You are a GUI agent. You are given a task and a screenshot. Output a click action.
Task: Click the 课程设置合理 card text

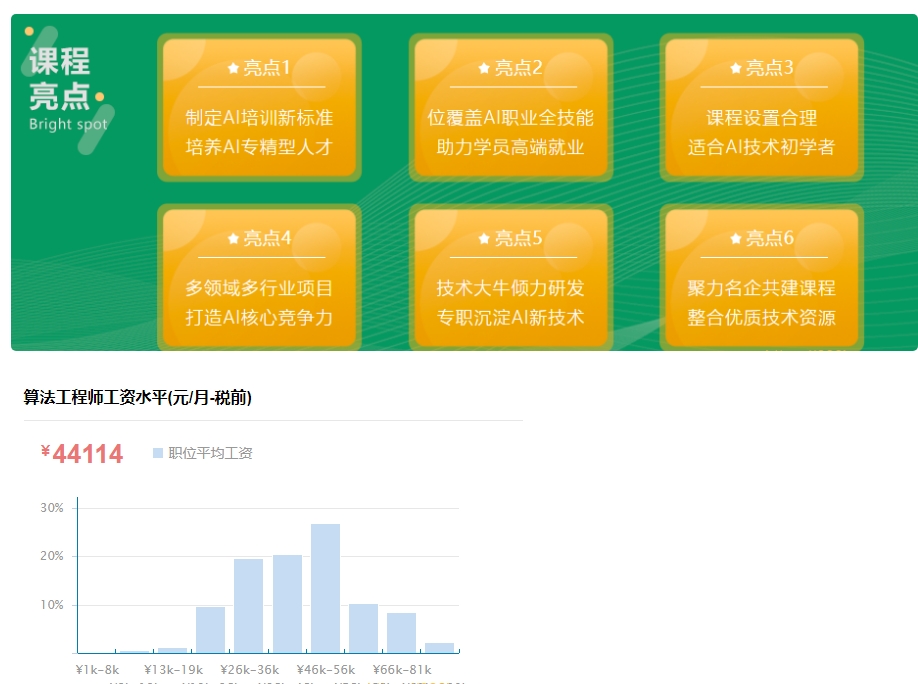[761, 118]
